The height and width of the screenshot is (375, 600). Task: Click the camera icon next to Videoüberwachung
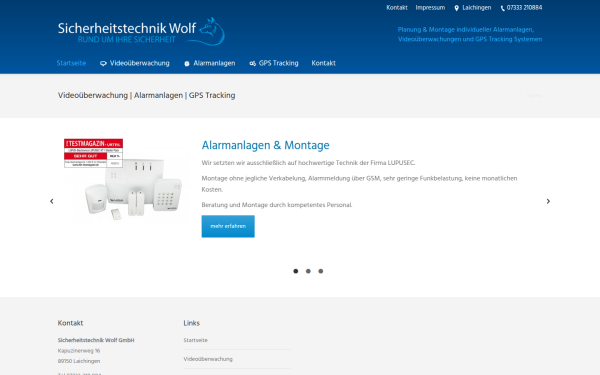103,64
